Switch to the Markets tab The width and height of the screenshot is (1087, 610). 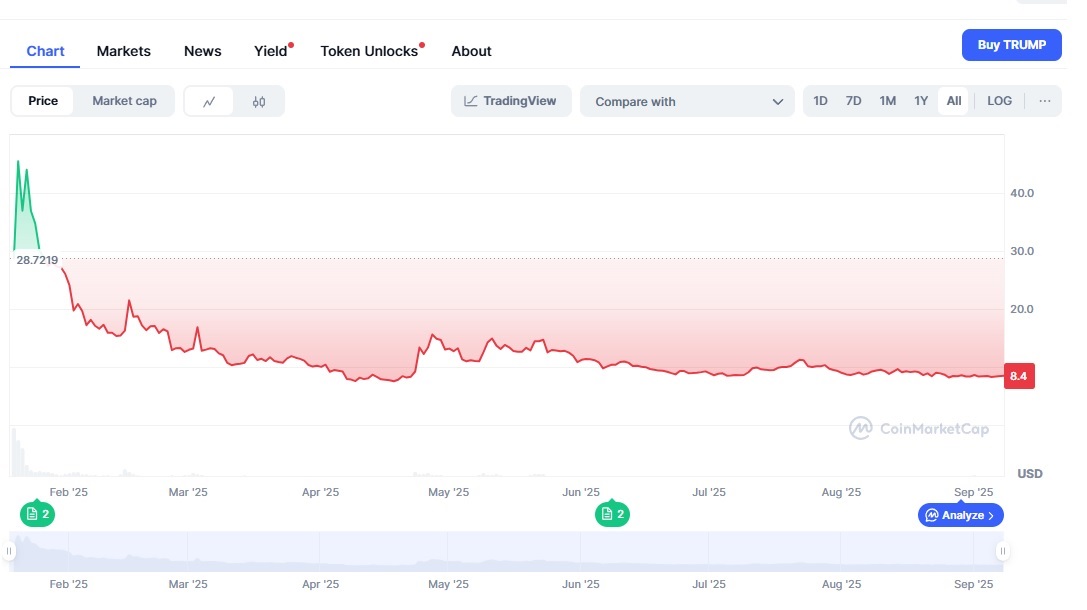(x=124, y=51)
